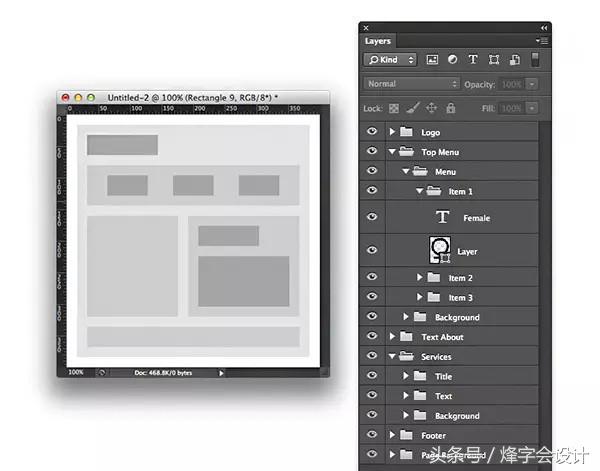Expand the Item 2 group
The height and width of the screenshot is (471, 600).
point(419,277)
